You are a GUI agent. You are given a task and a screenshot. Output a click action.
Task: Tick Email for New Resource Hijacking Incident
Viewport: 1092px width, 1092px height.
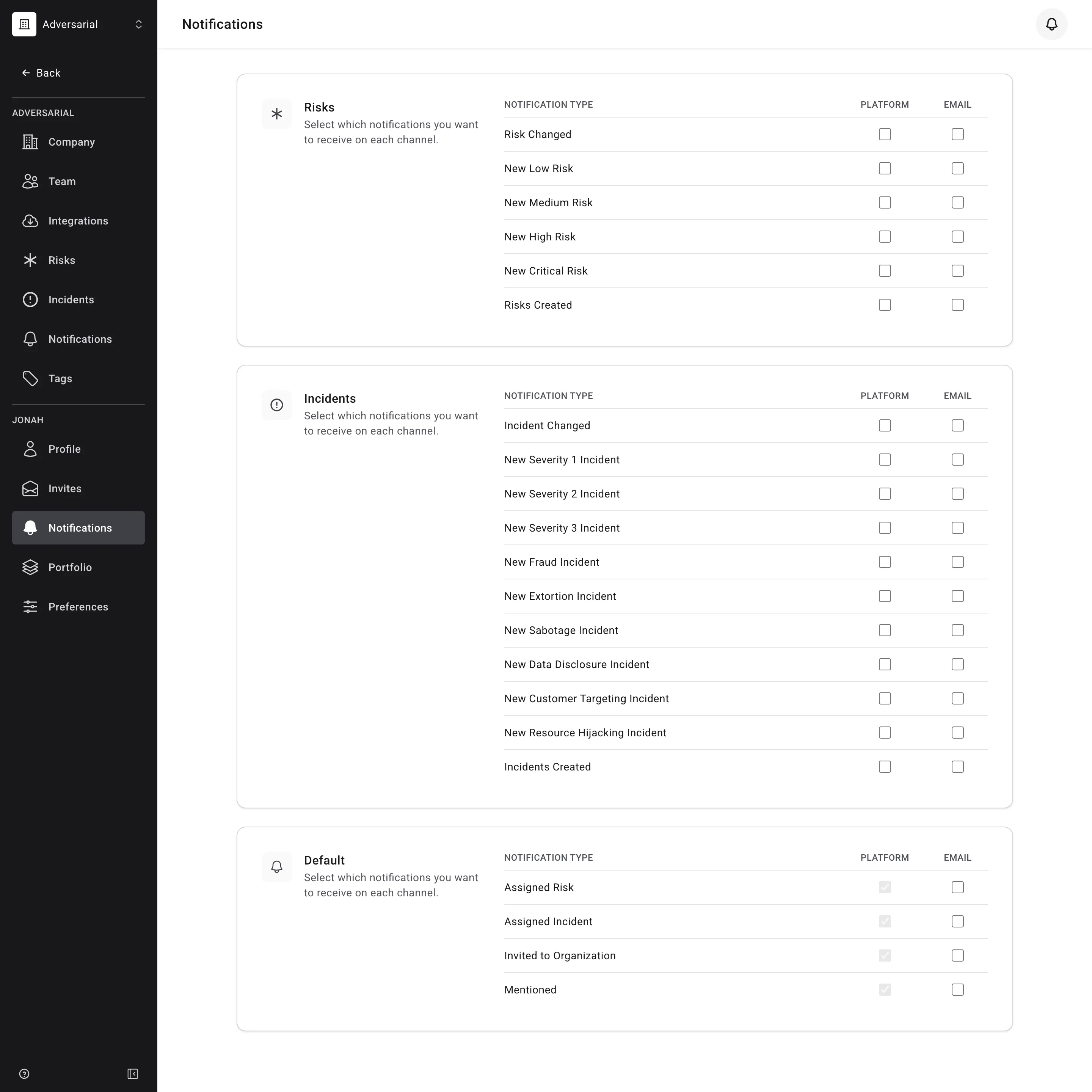click(x=957, y=733)
